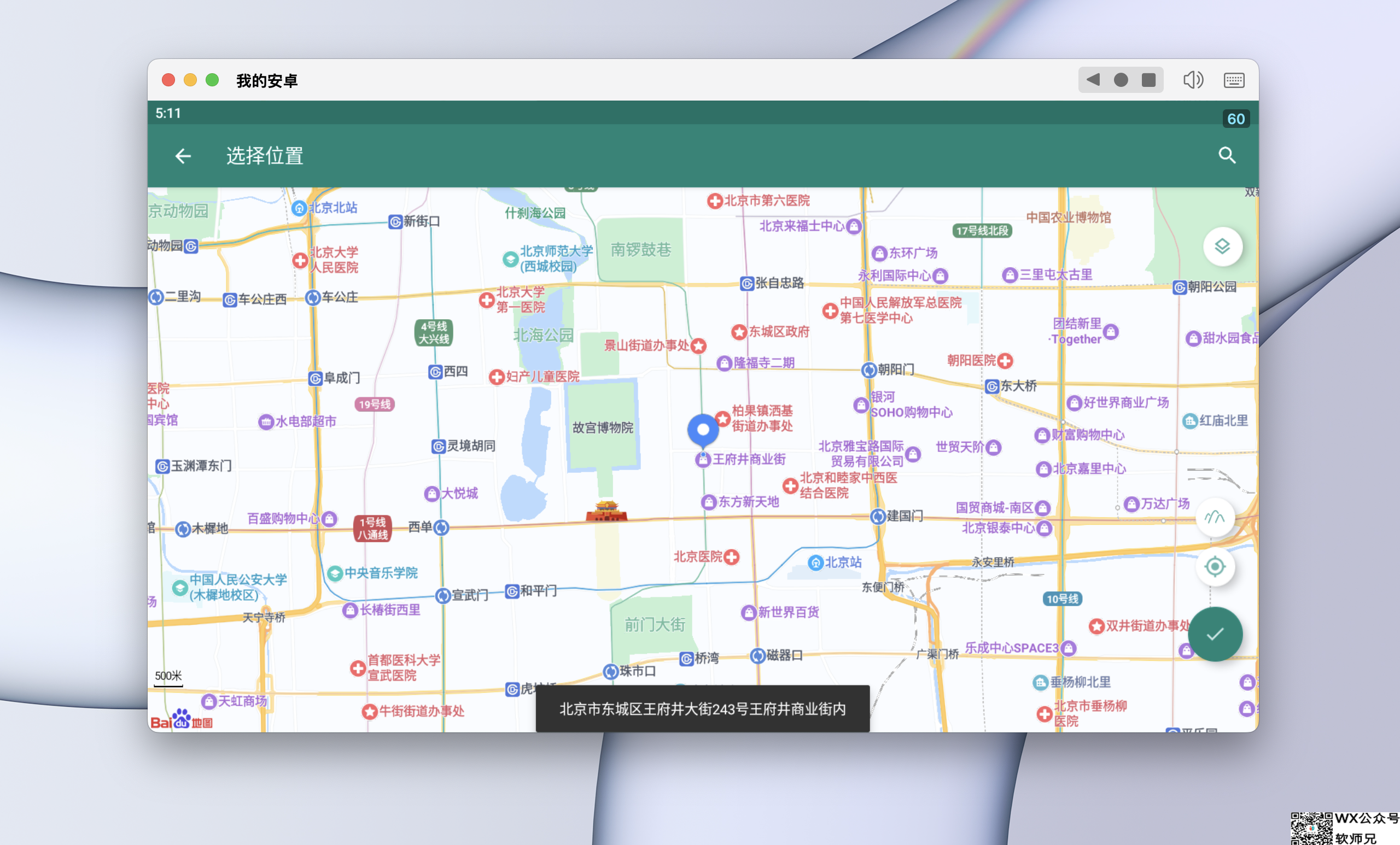Go back with the arrow in header
Screen dimensions: 1400x845
183,156
